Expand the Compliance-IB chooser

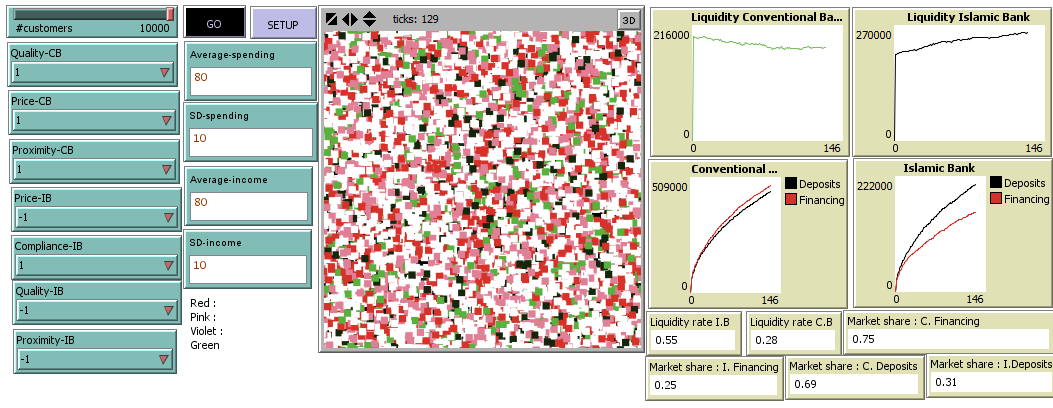(x=96, y=266)
